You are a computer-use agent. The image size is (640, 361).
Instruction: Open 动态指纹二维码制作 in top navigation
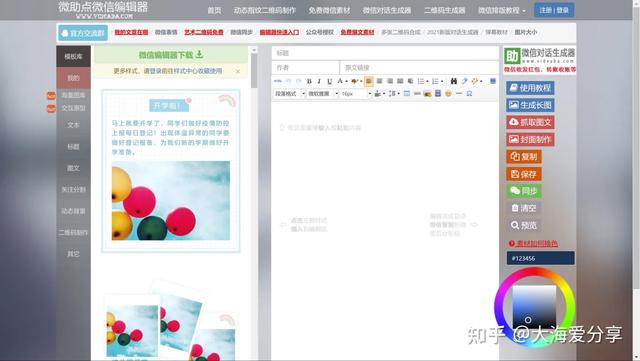[x=264, y=10]
